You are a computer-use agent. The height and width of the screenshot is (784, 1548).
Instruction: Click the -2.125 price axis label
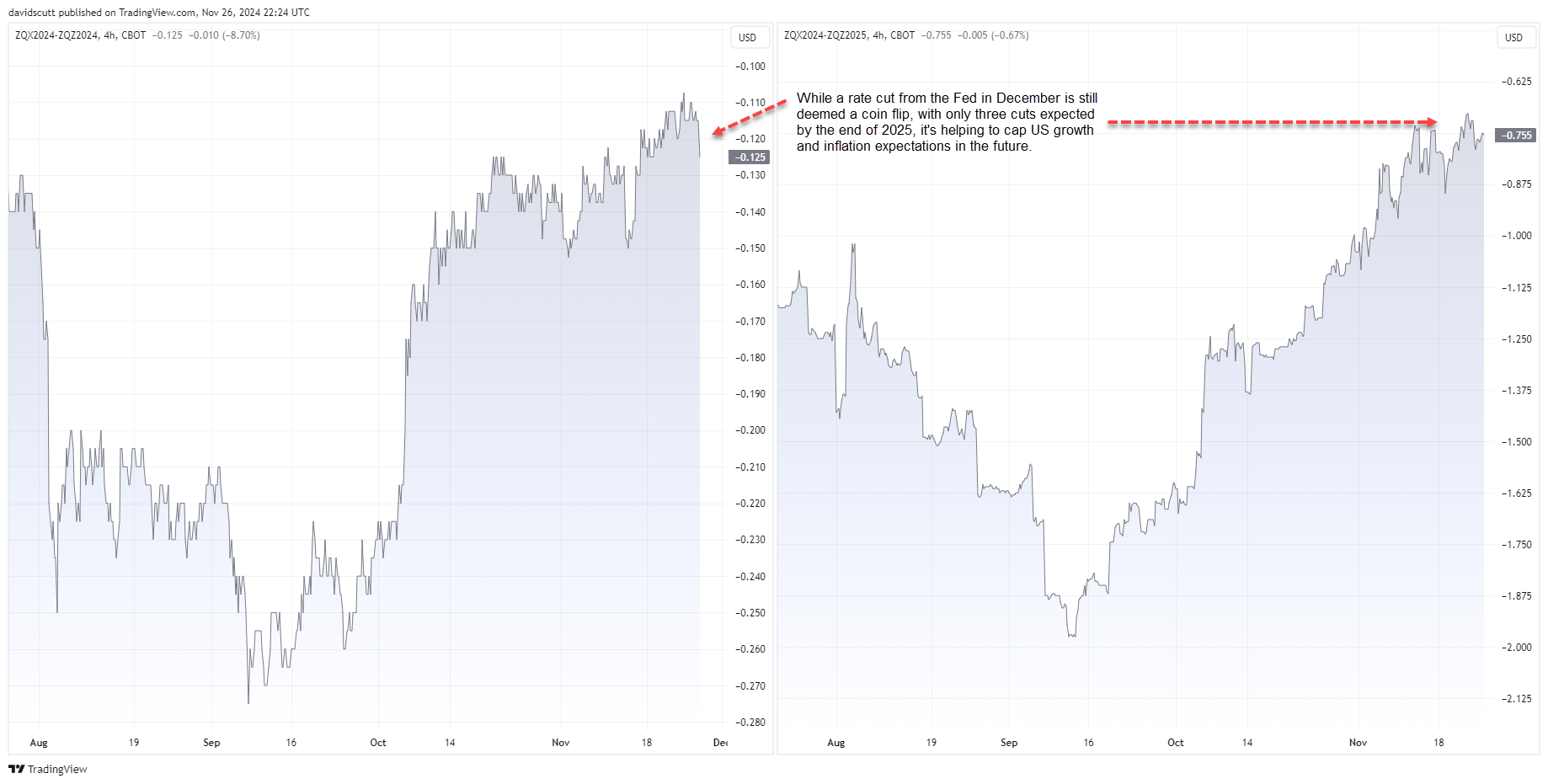[x=1516, y=698]
